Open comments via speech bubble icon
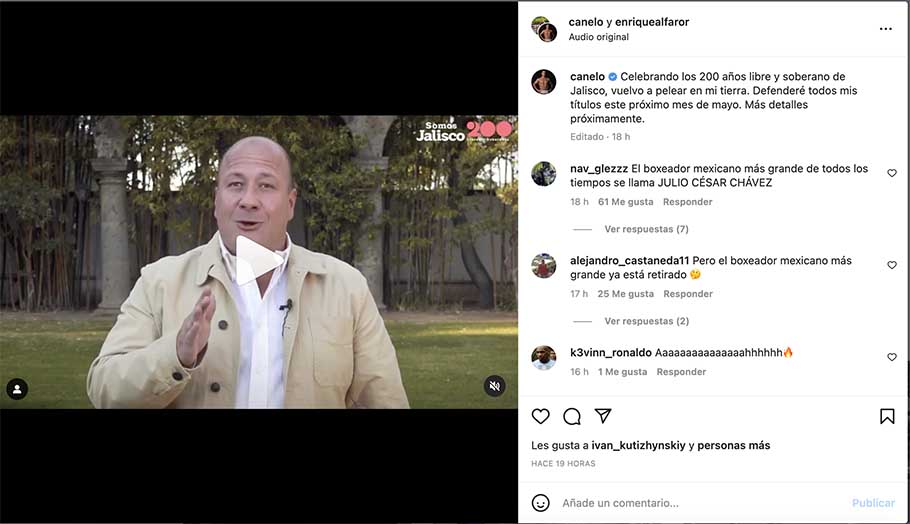 [x=572, y=416]
